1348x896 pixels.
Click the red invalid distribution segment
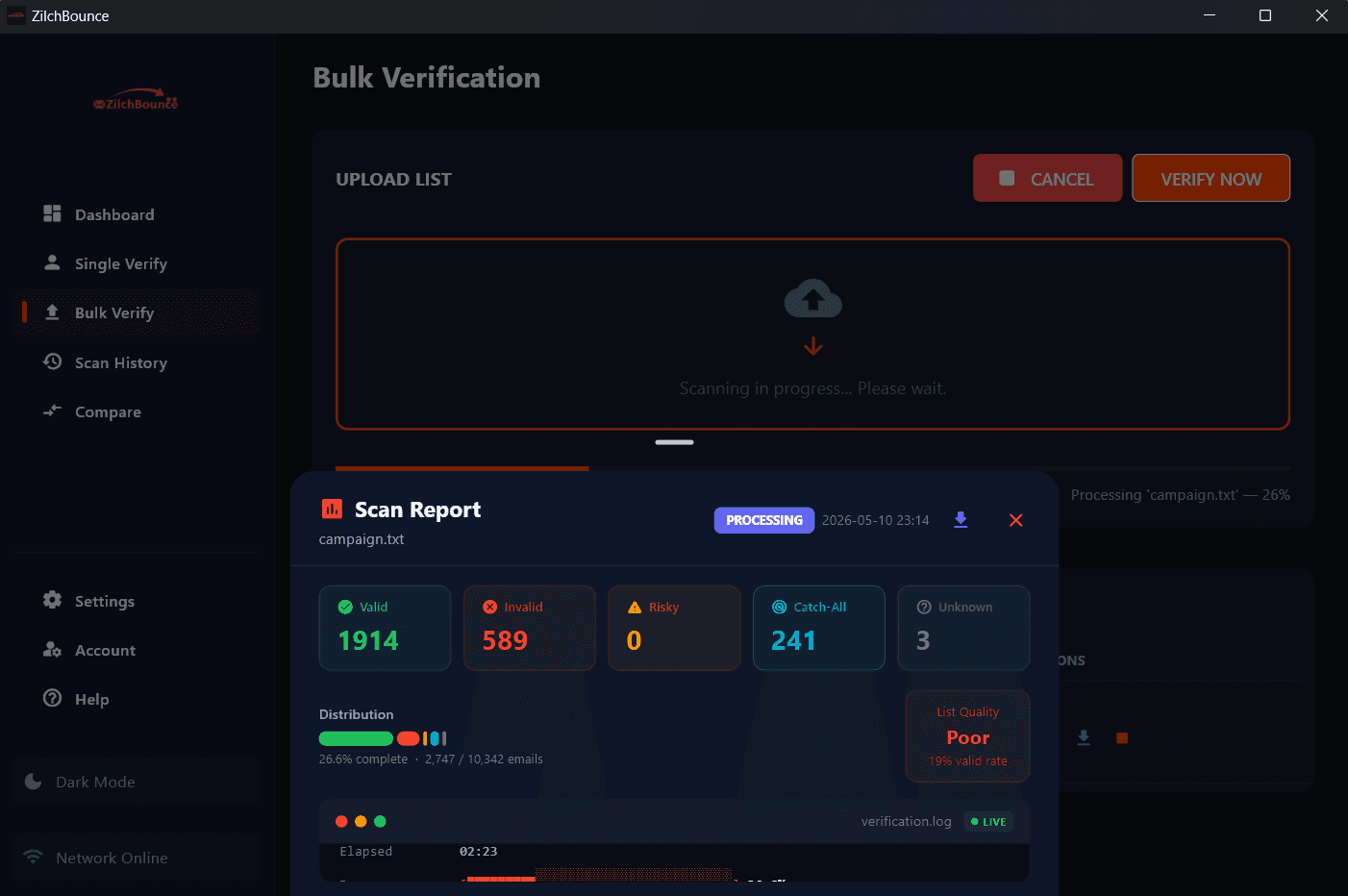click(x=408, y=738)
